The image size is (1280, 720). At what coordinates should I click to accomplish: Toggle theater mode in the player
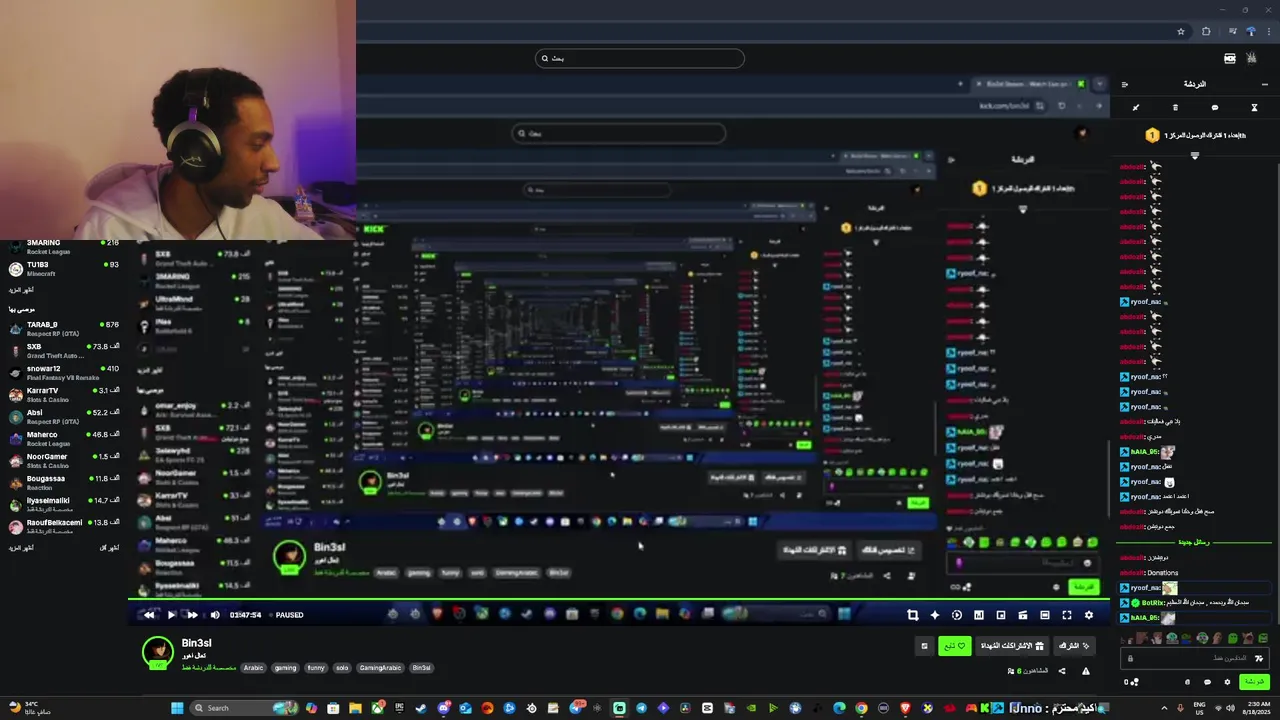tap(1045, 615)
